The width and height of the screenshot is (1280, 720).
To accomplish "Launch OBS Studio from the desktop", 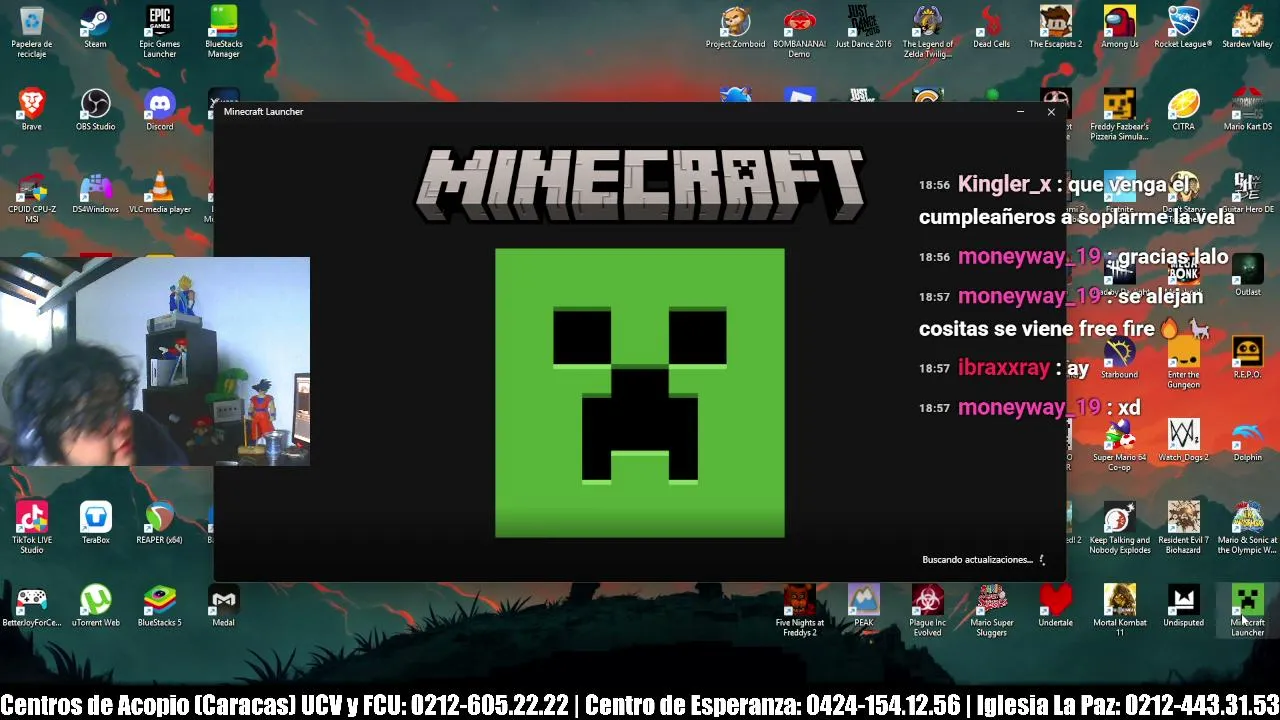I will tap(95, 110).
